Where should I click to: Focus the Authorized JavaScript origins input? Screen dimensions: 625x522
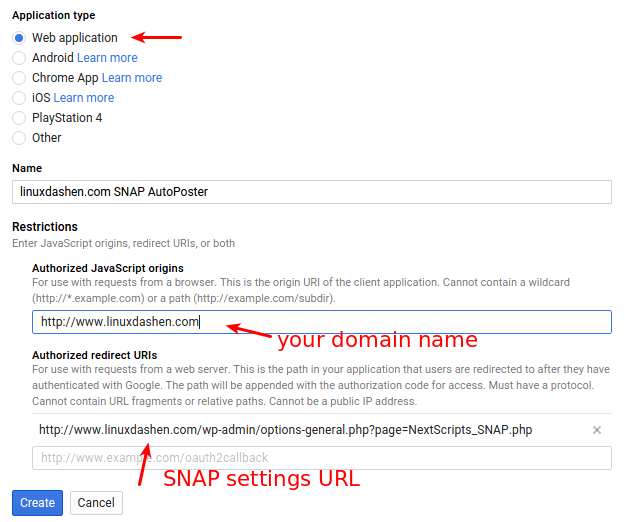coord(321,322)
